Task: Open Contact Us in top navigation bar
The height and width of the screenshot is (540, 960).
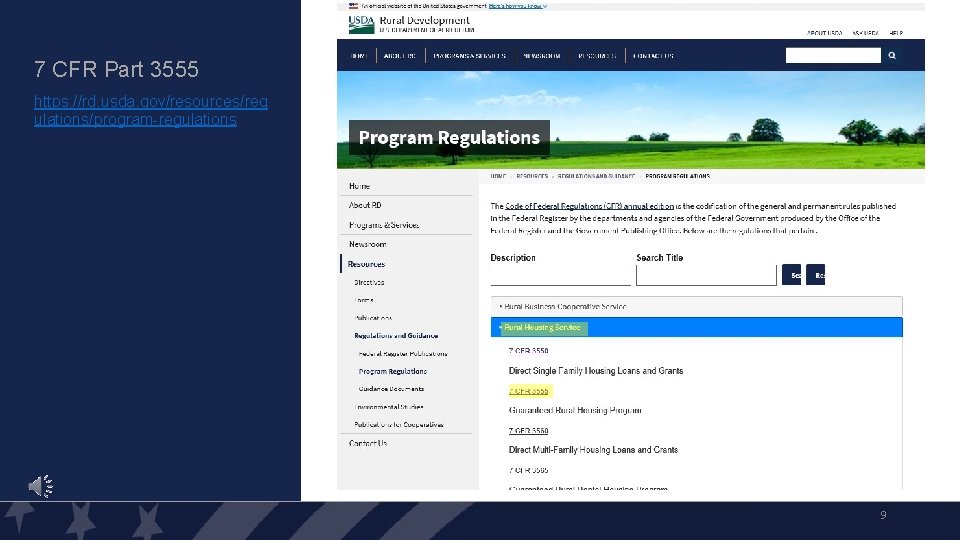Action: click(653, 56)
